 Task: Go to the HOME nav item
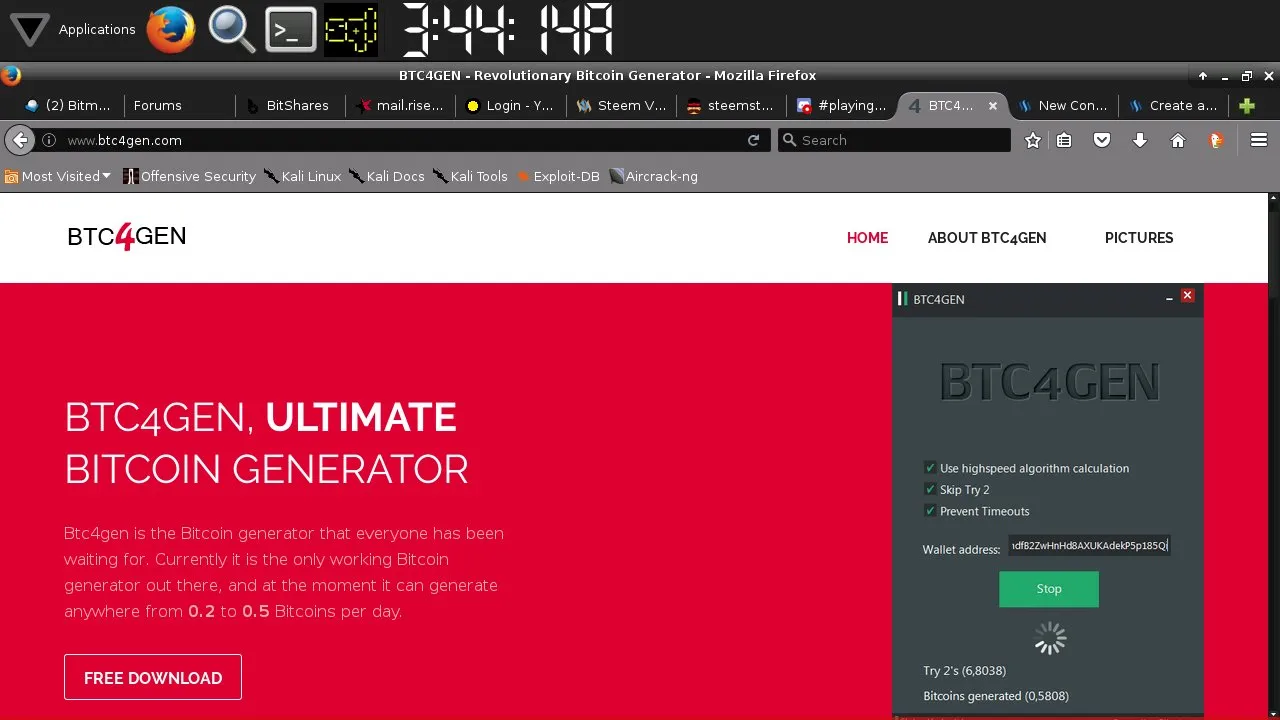(x=867, y=238)
